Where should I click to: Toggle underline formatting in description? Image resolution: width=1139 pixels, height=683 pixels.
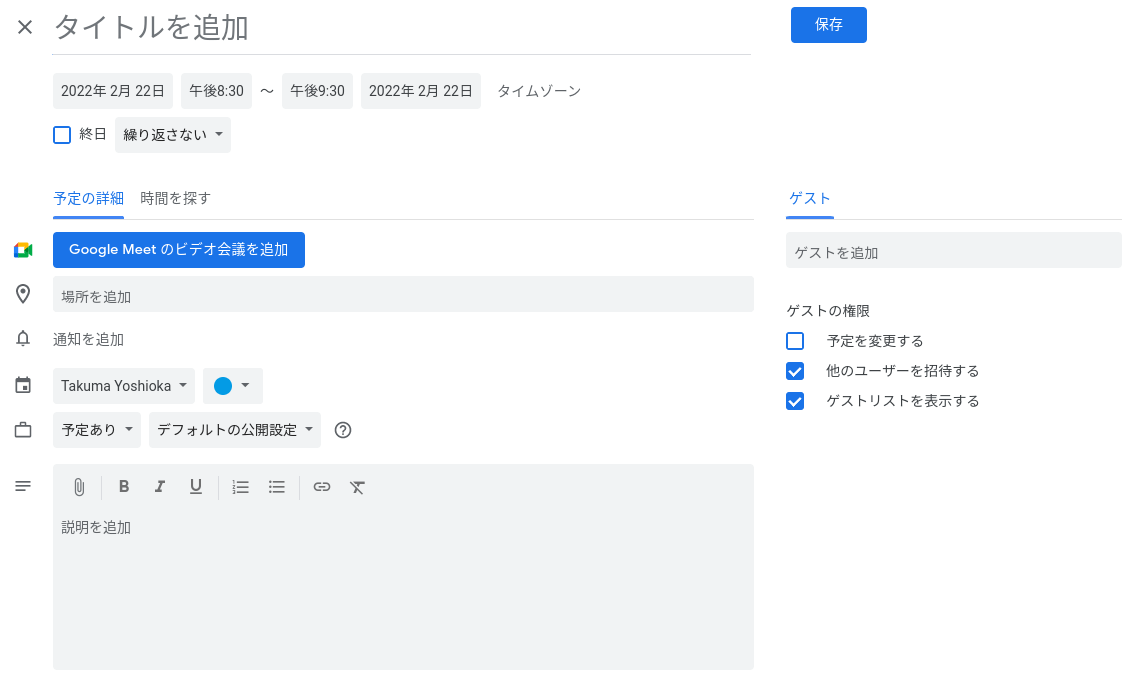(x=195, y=487)
